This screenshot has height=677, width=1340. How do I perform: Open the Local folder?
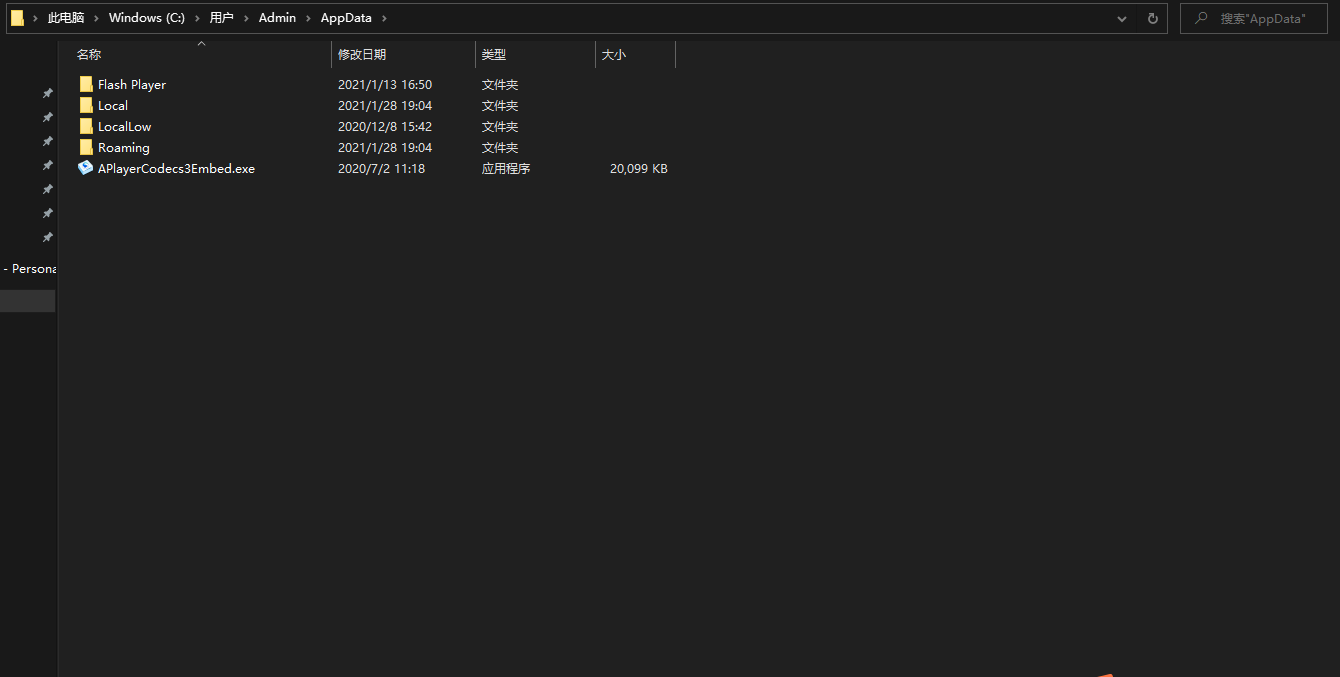112,105
